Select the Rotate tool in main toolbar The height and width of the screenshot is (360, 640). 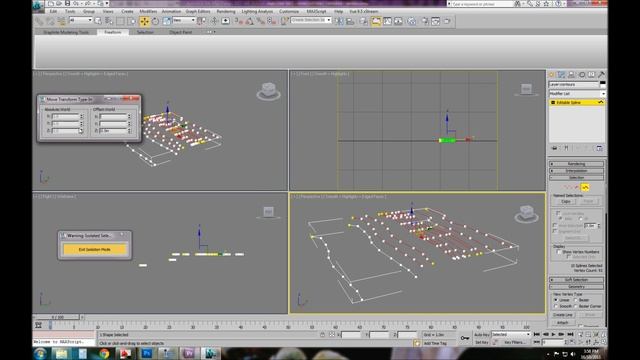tap(156, 21)
